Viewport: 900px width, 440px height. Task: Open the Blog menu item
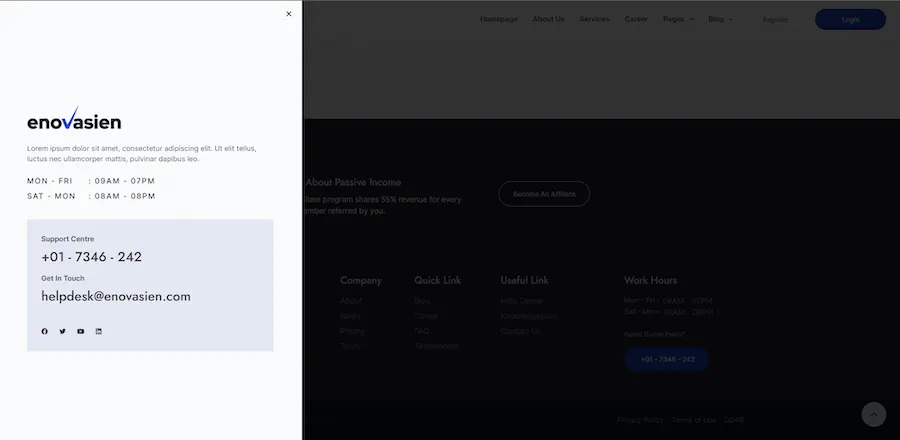point(716,19)
